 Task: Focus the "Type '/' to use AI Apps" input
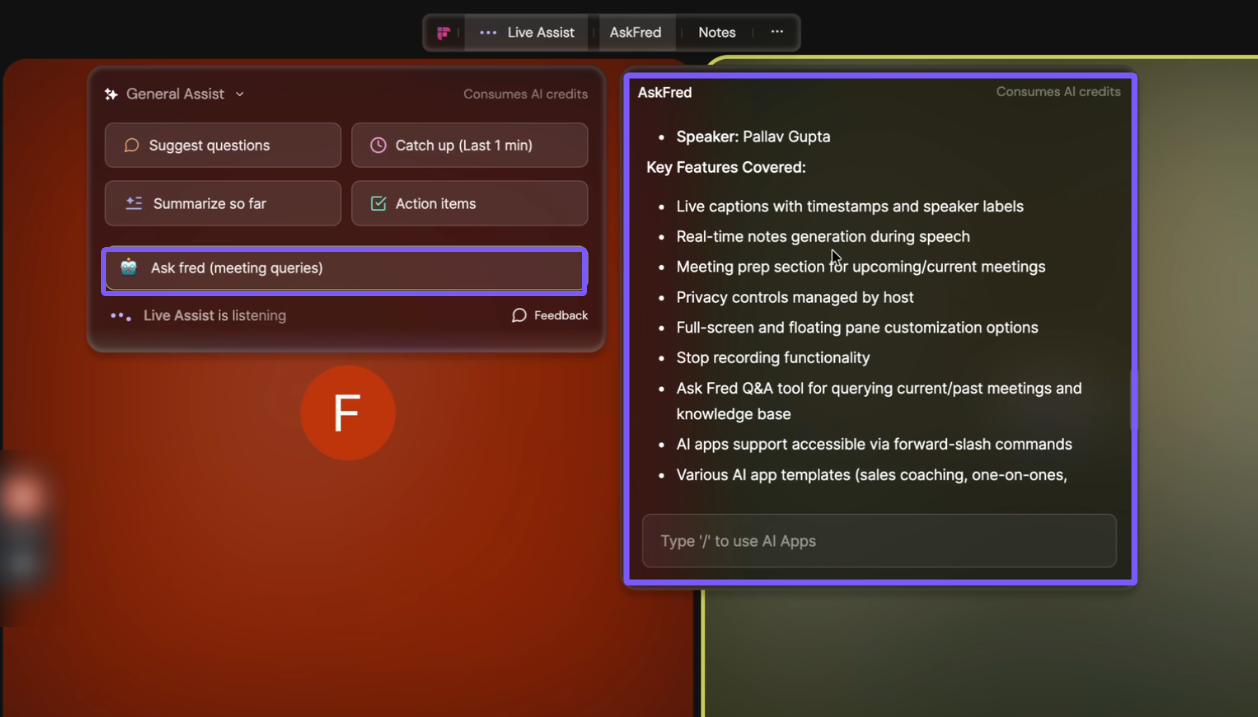pyautogui.click(x=879, y=541)
